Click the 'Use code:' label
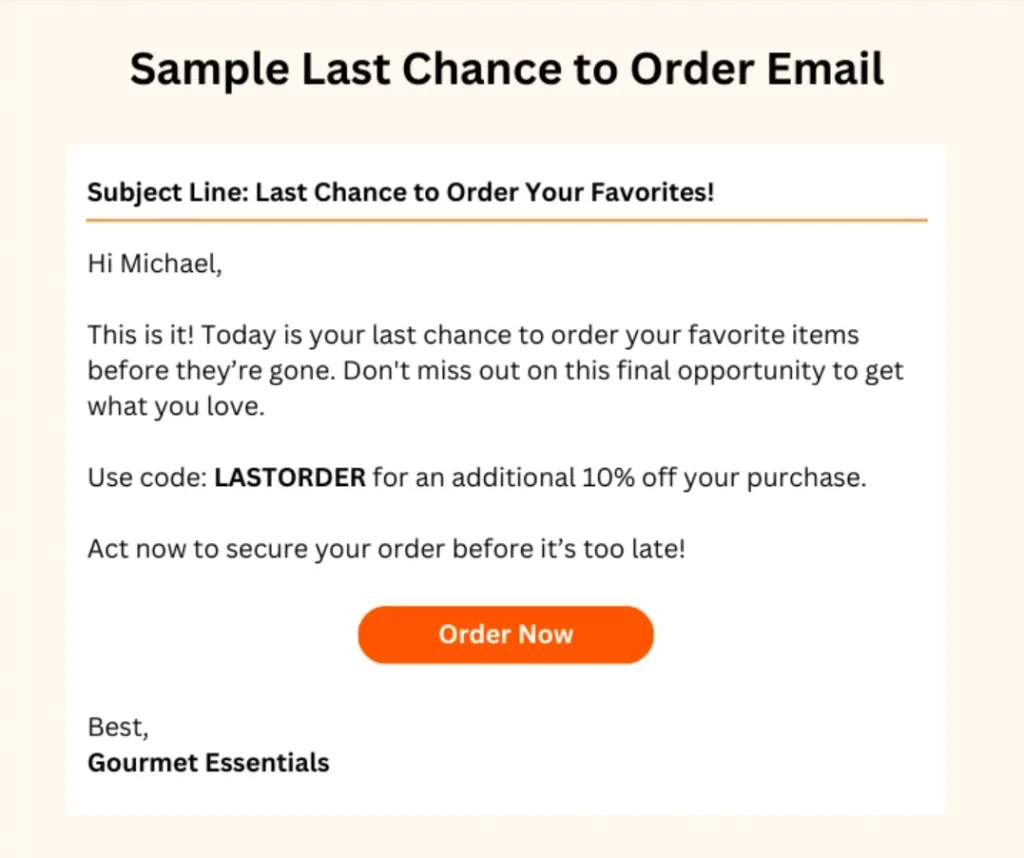The height and width of the screenshot is (858, 1024). [x=148, y=477]
